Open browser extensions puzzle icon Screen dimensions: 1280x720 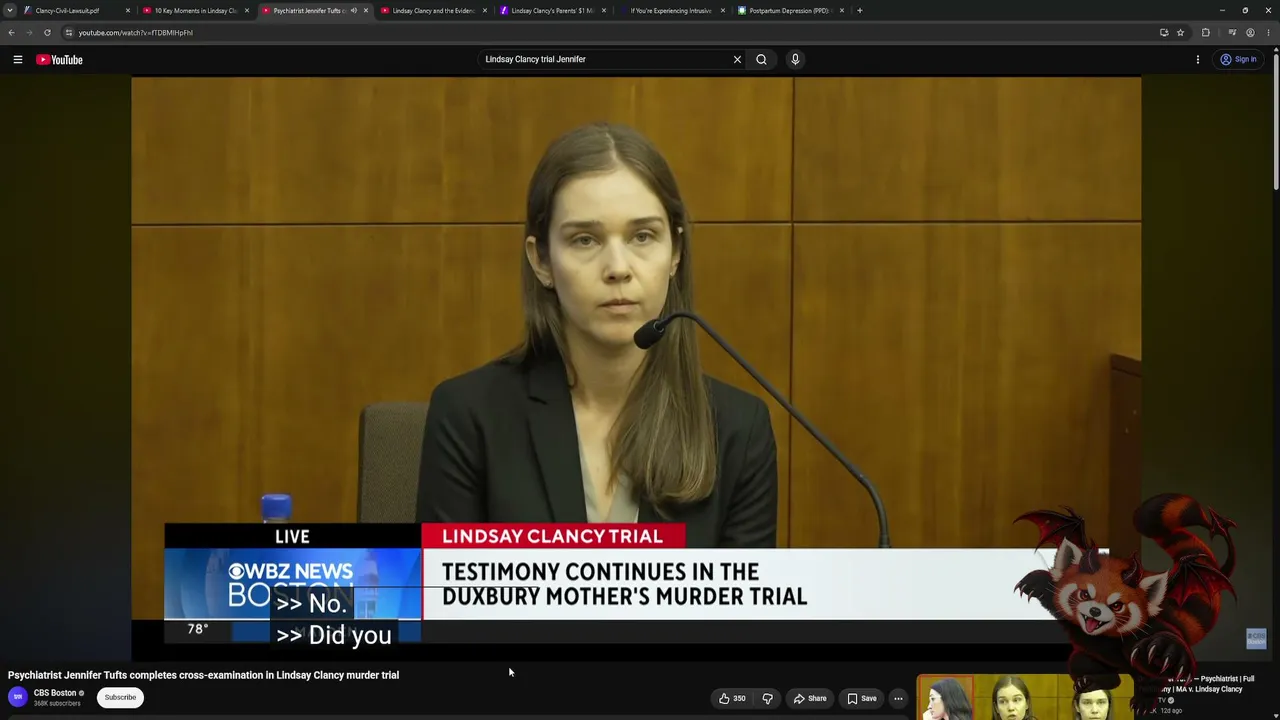click(1206, 32)
